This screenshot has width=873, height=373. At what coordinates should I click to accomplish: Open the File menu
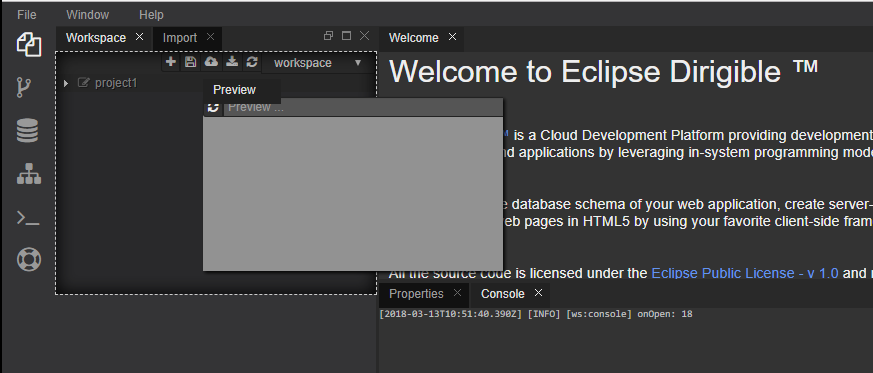tap(27, 14)
